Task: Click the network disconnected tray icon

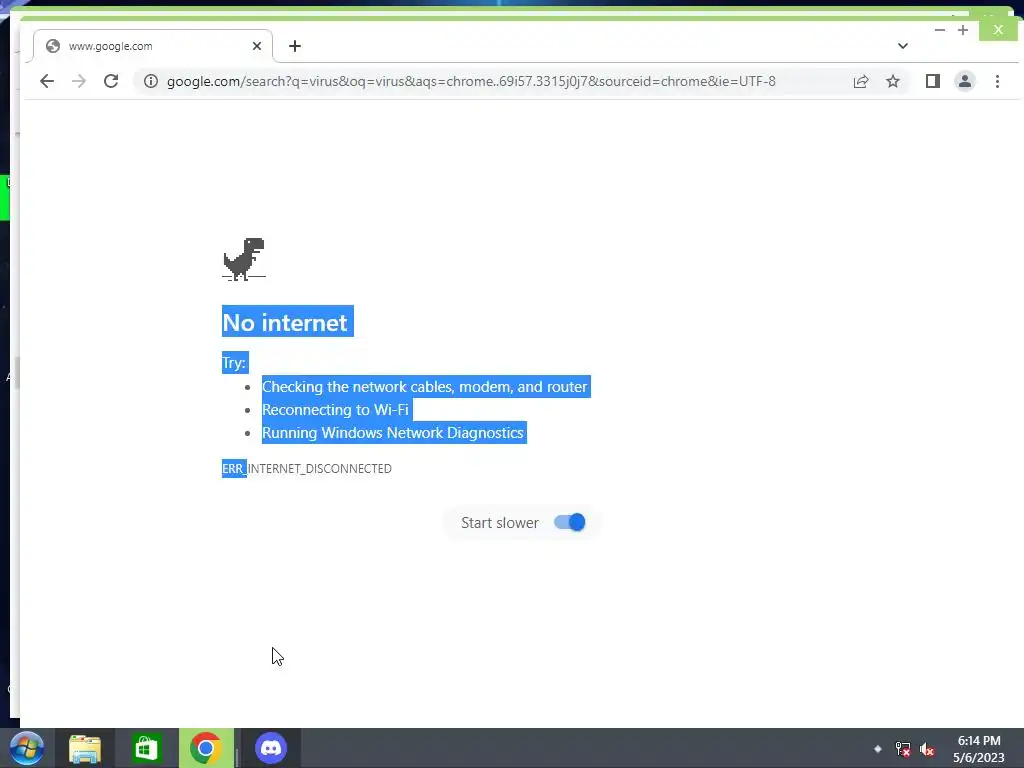Action: (903, 749)
